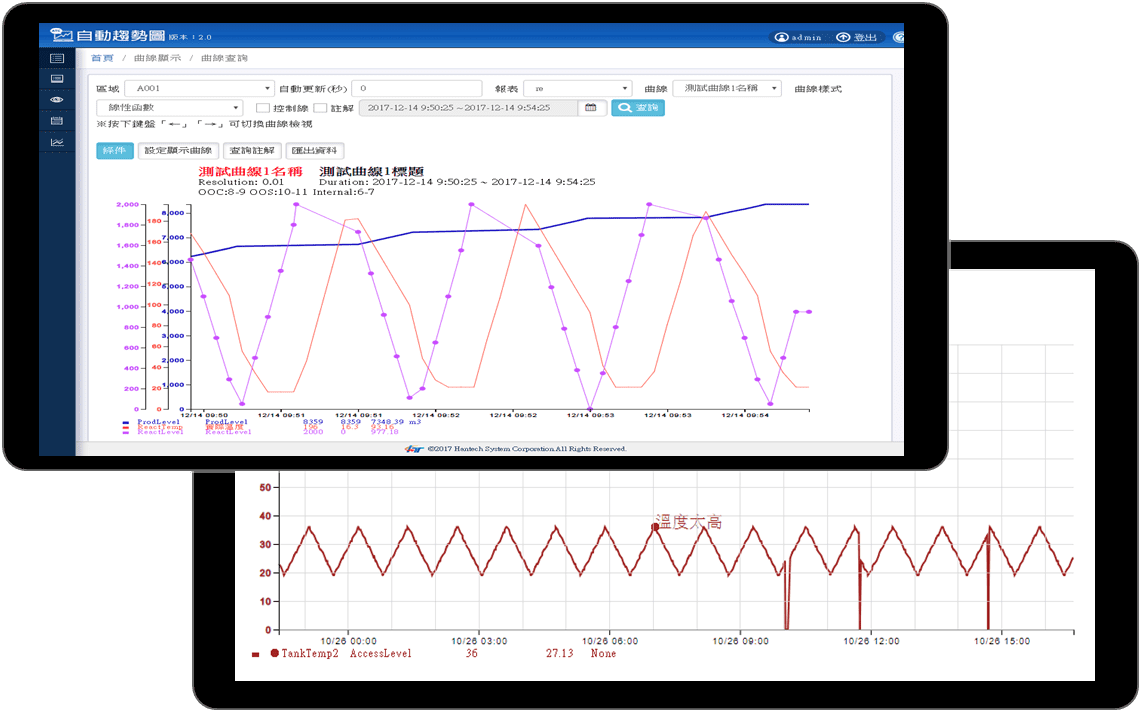Expand the 曲線 測試曲線1名稱 dropdown
Viewport: 1141px width, 712px height.
coord(727,88)
